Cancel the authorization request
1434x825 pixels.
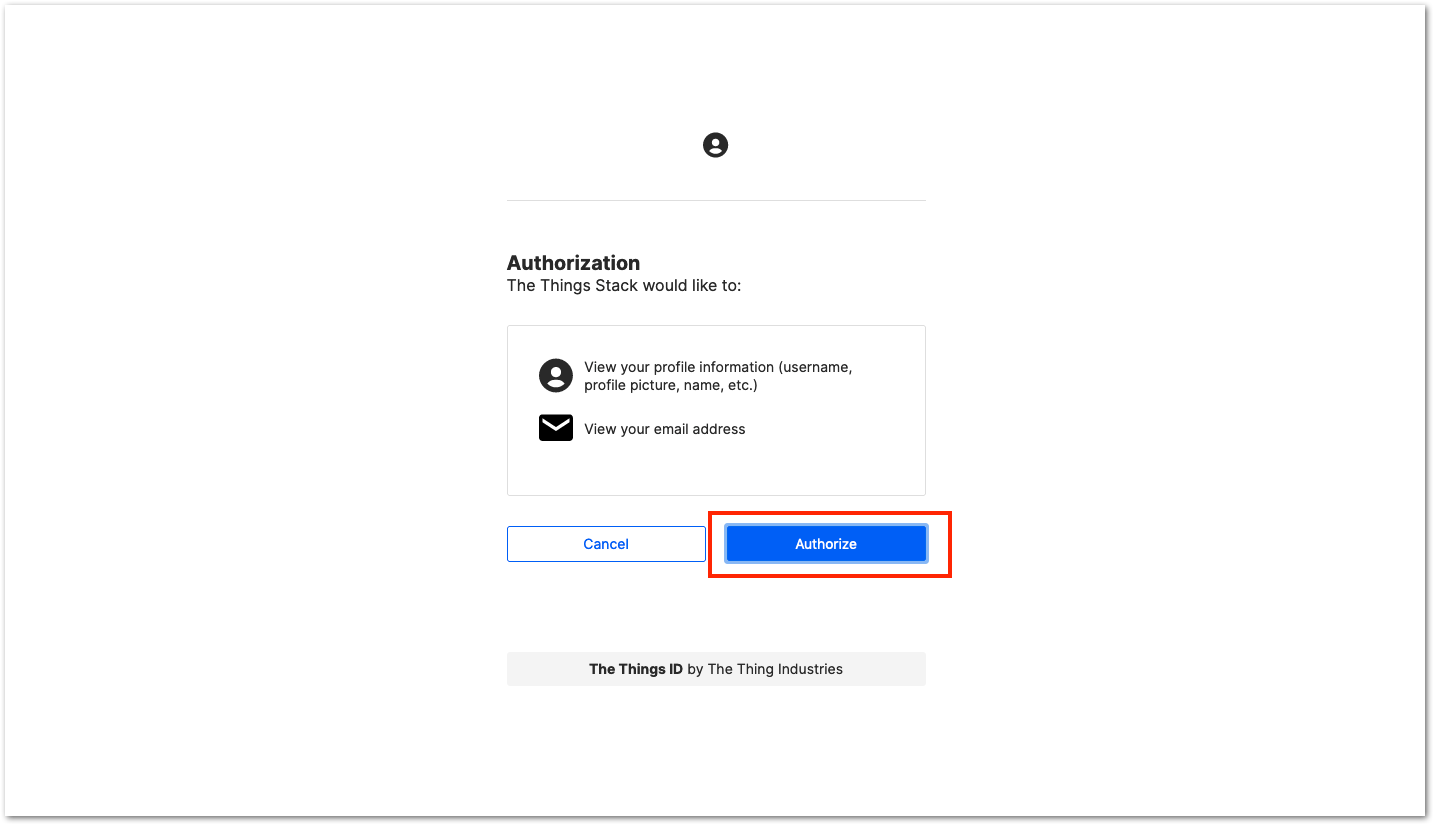[x=606, y=544]
